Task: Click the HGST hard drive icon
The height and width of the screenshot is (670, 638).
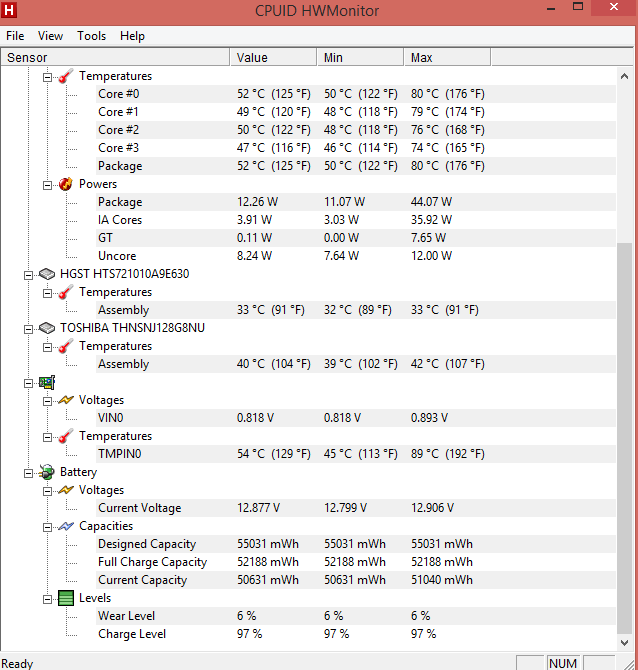Action: pos(46,274)
